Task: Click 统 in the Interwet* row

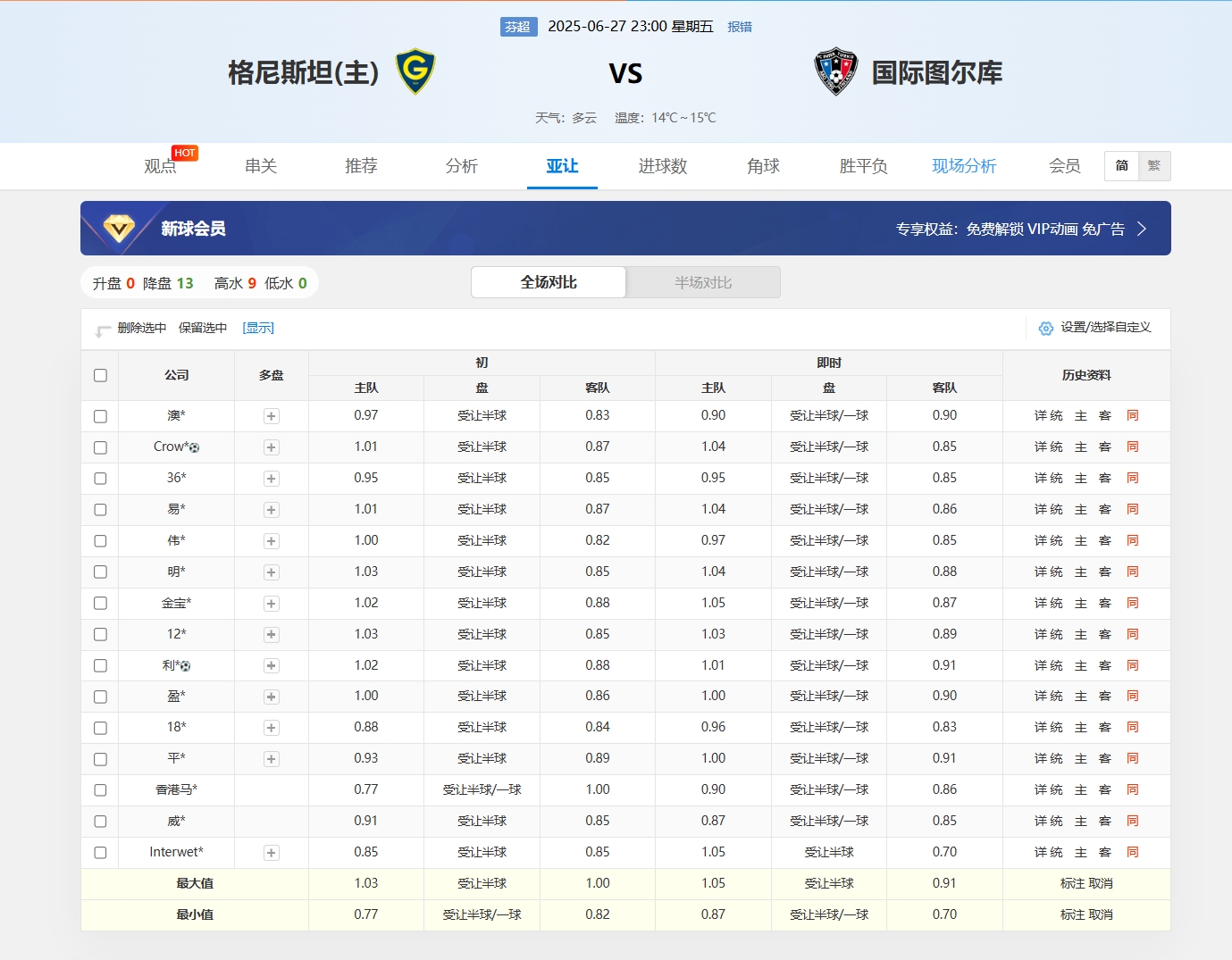Action: [1056, 852]
